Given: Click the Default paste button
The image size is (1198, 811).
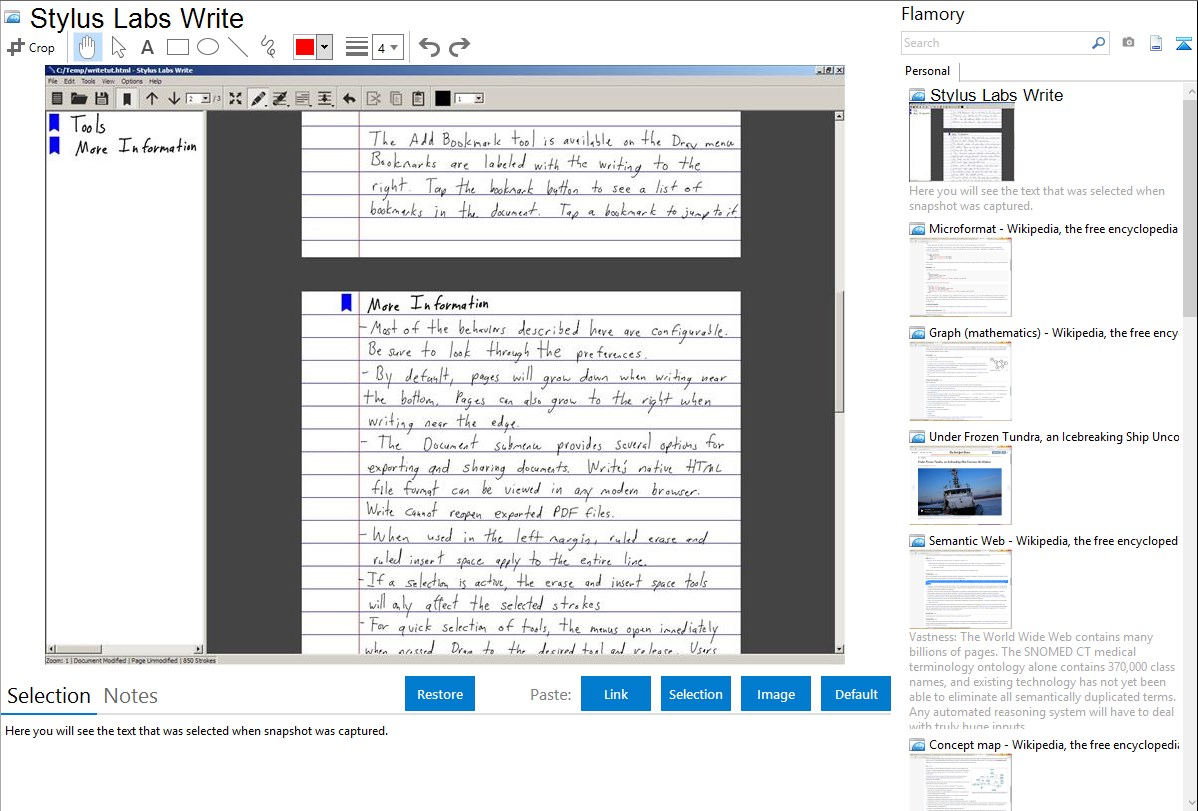Looking at the screenshot, I should click(x=856, y=694).
